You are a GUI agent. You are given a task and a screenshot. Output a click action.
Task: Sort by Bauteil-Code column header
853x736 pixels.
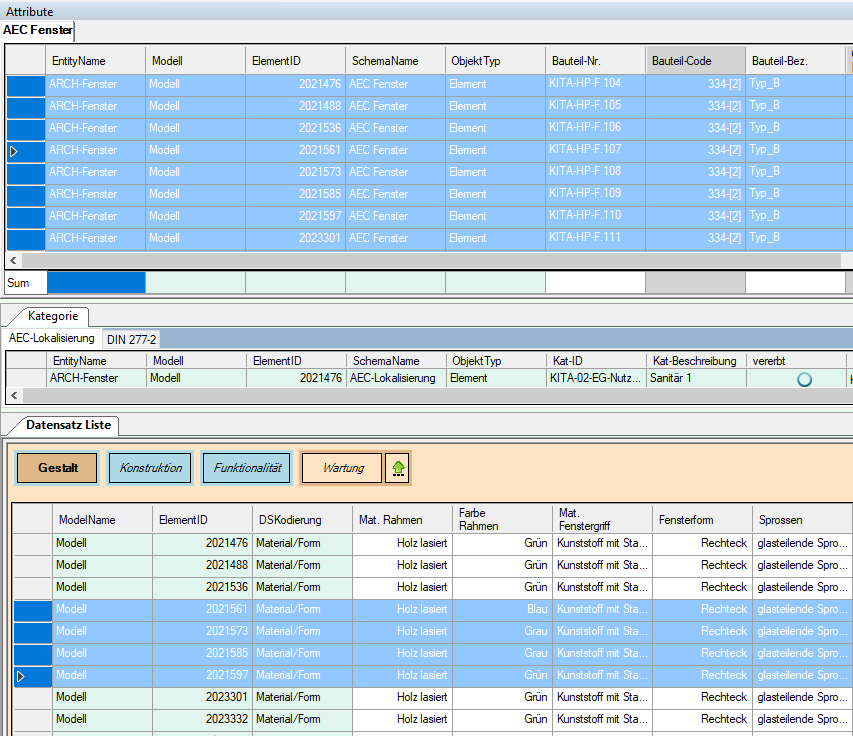pos(695,61)
